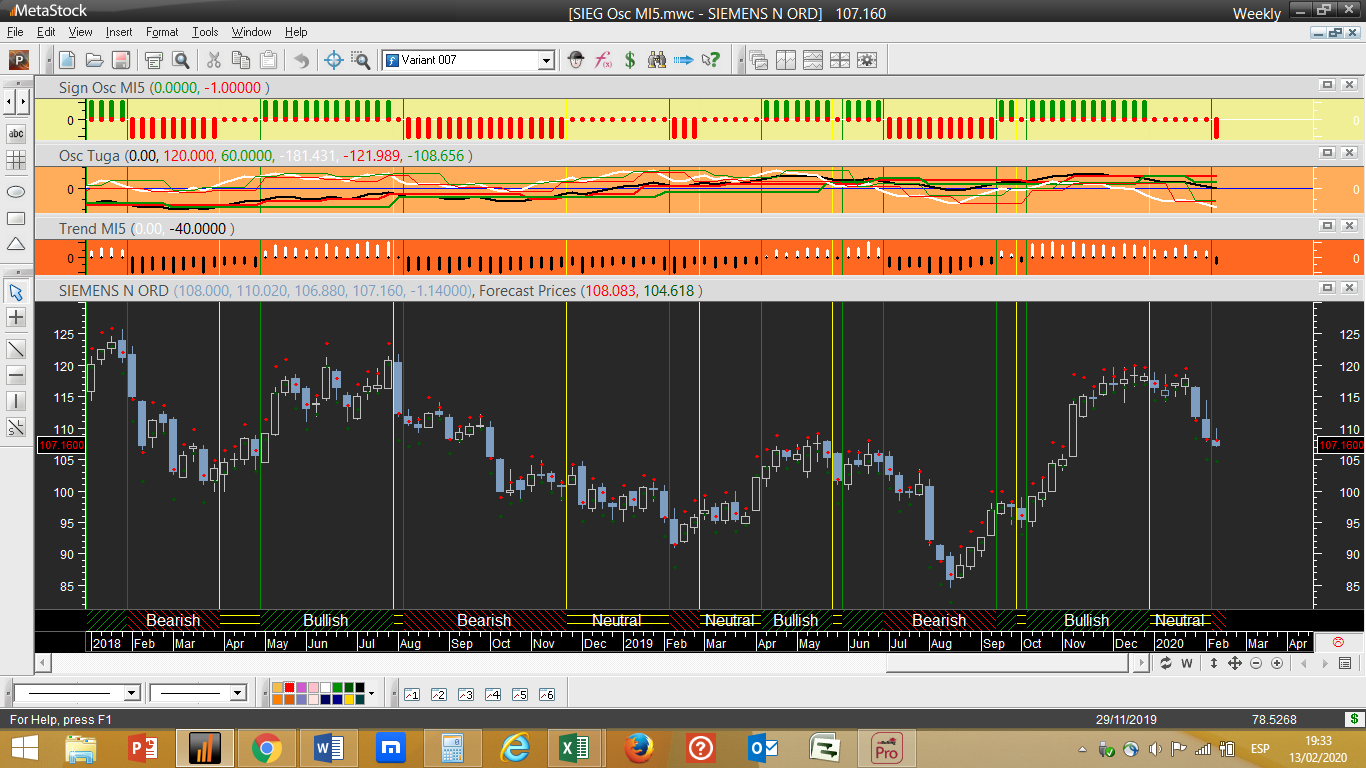
Task: Open the Tools menu
Action: (x=205, y=32)
